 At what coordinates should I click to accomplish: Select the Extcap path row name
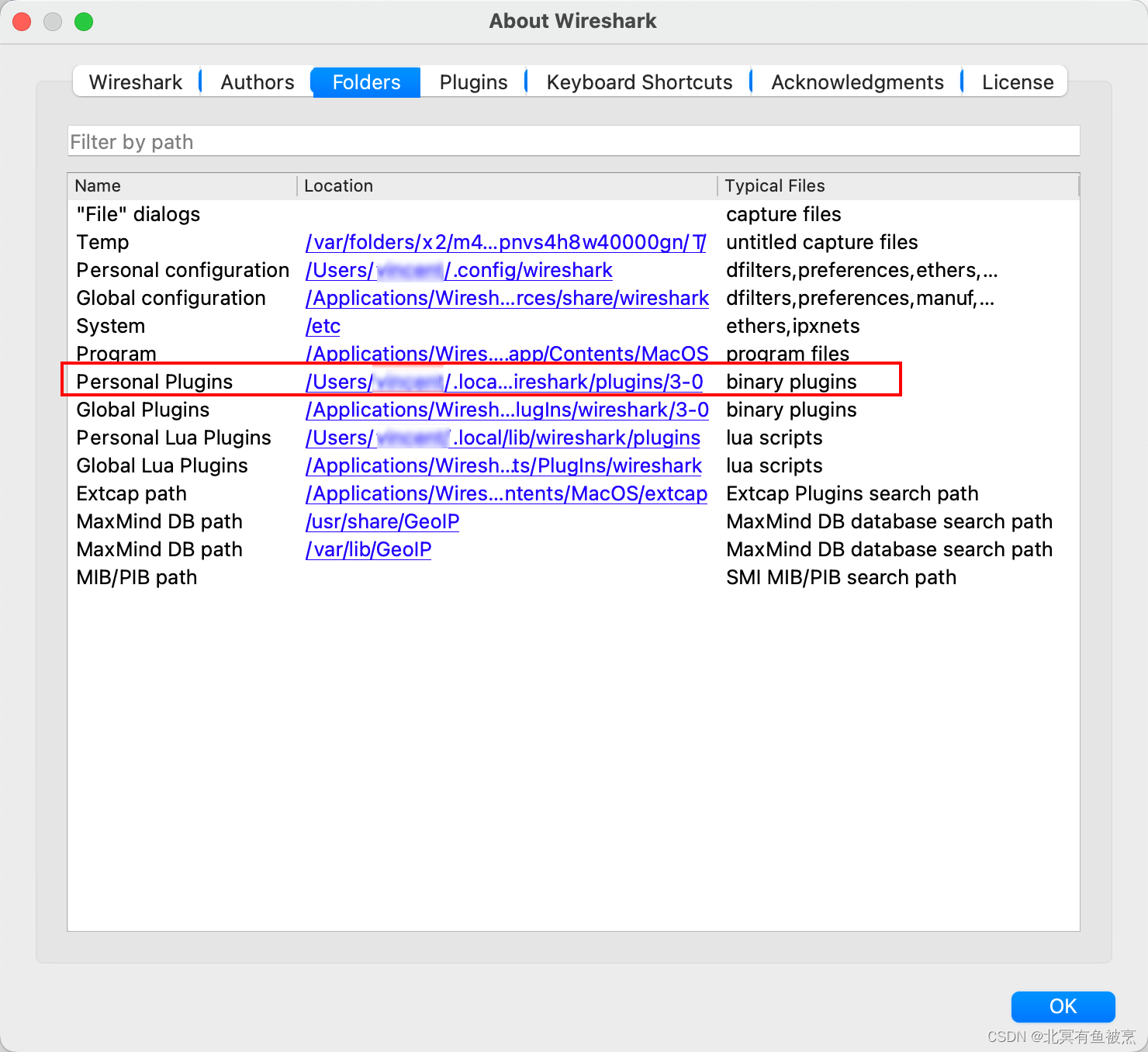point(131,493)
